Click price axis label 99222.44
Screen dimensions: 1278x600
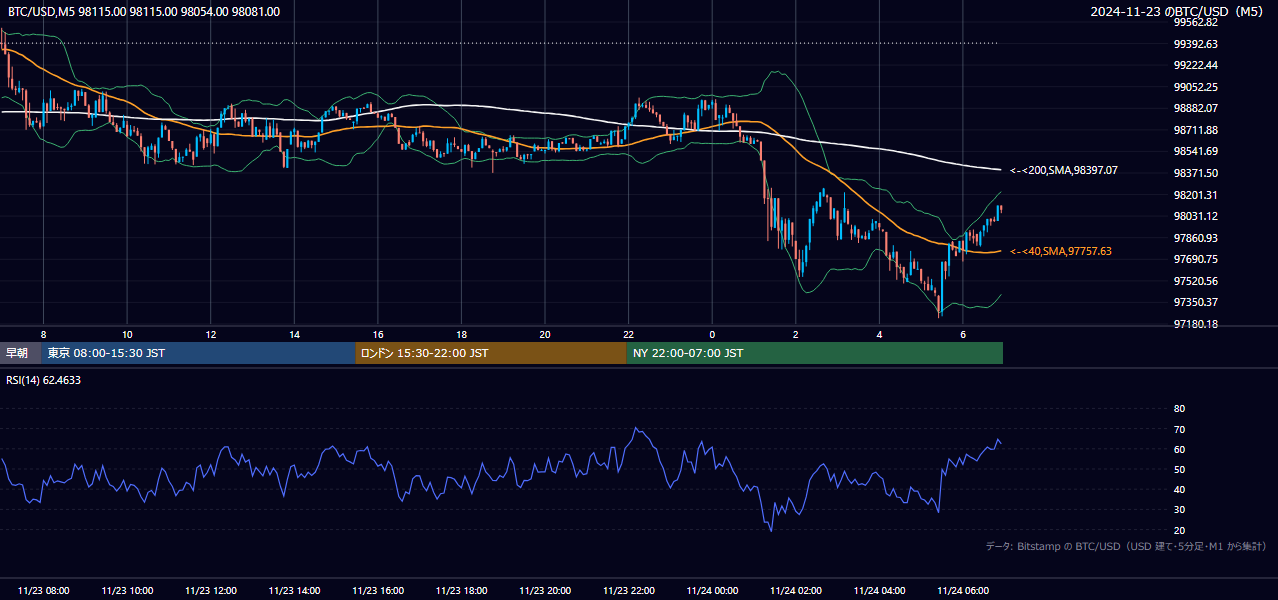pos(1196,65)
